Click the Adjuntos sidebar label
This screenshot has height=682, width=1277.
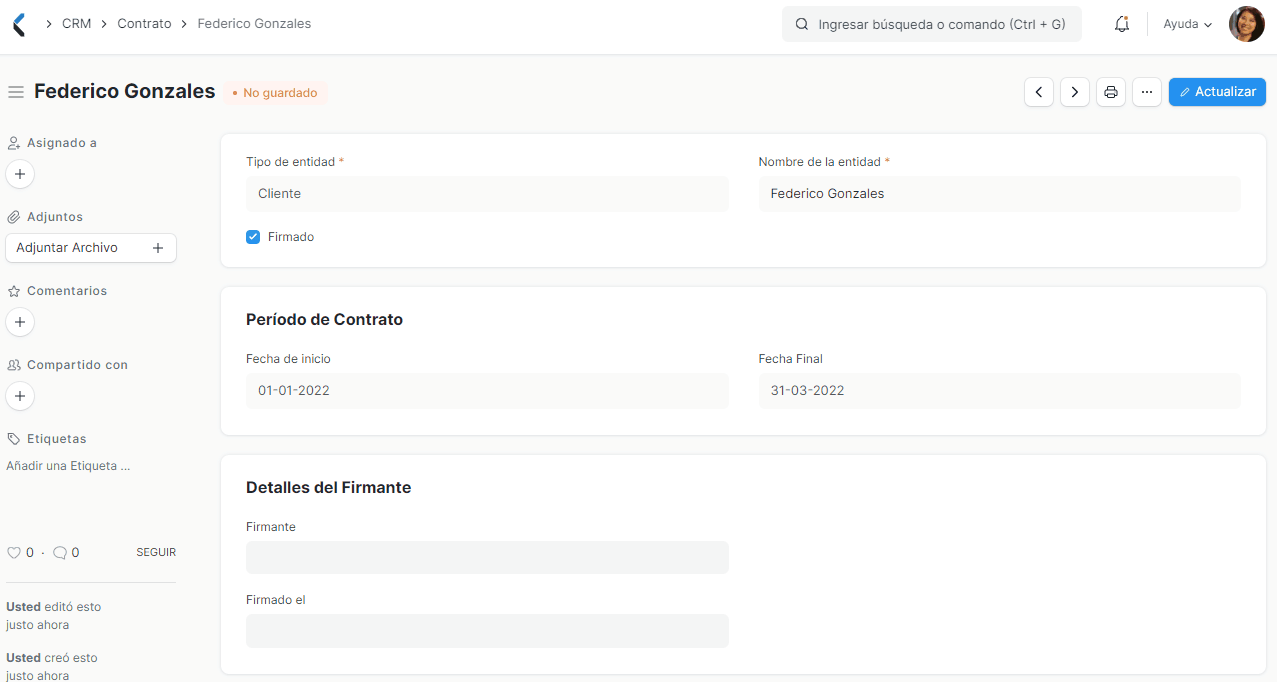click(x=55, y=217)
